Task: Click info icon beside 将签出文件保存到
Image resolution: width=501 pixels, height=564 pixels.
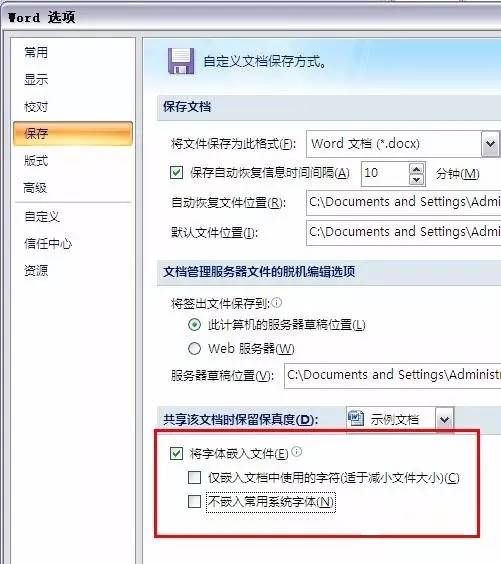Action: click(277, 303)
